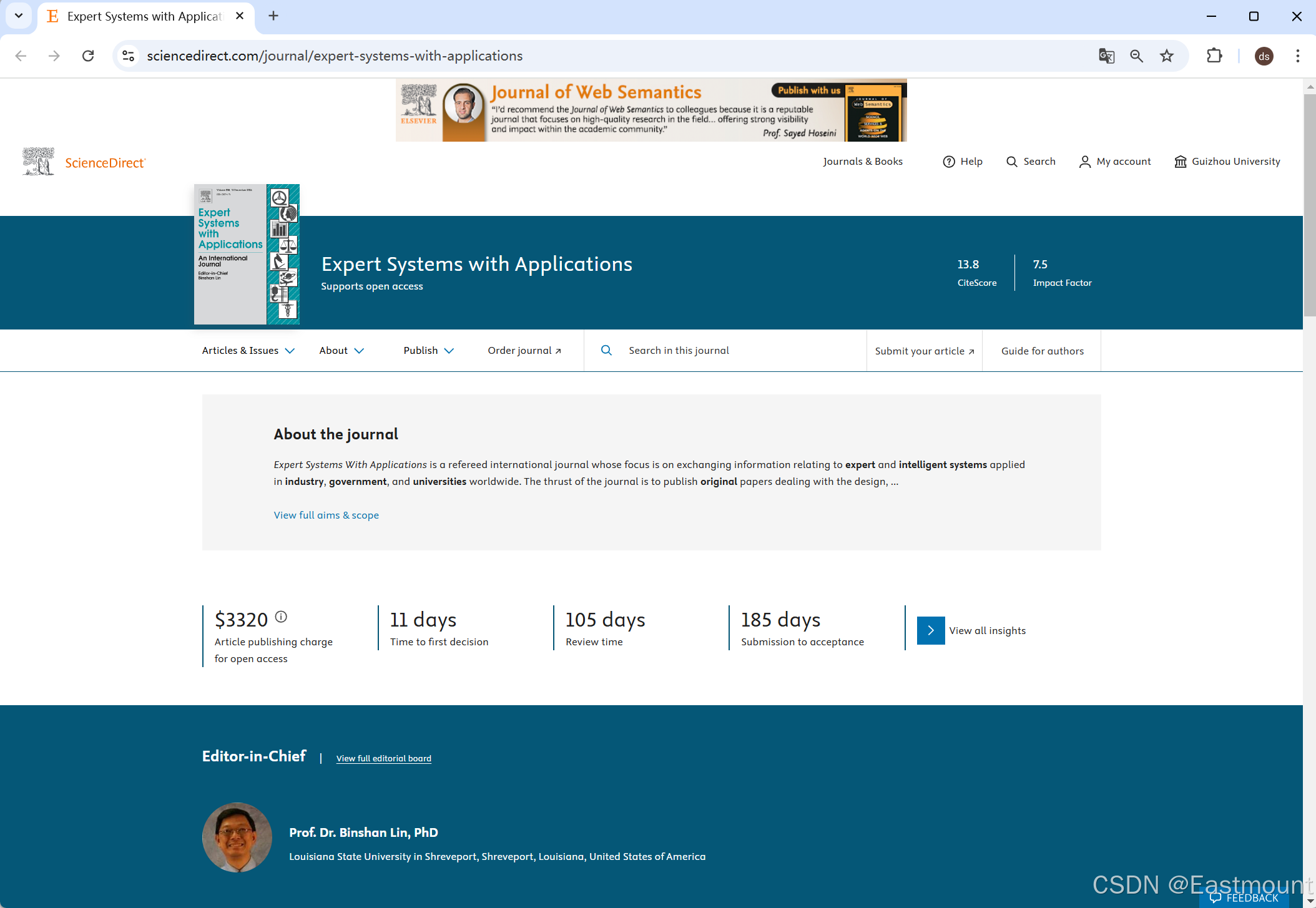Viewport: 1316px width, 908px height.
Task: Bookmark this page with the star icon
Action: pyautogui.click(x=1166, y=56)
